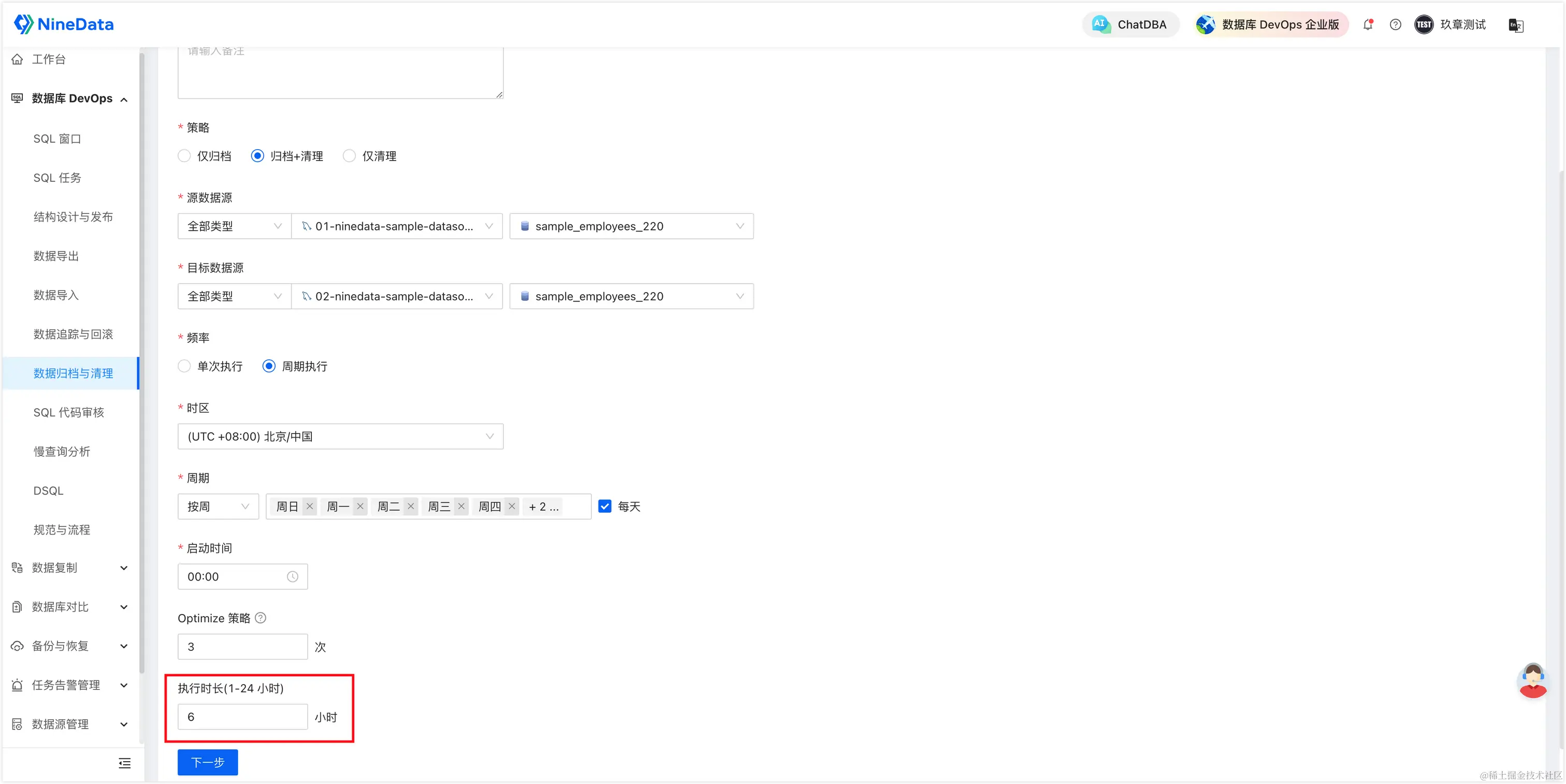Click the notification bell icon

pos(1368,25)
